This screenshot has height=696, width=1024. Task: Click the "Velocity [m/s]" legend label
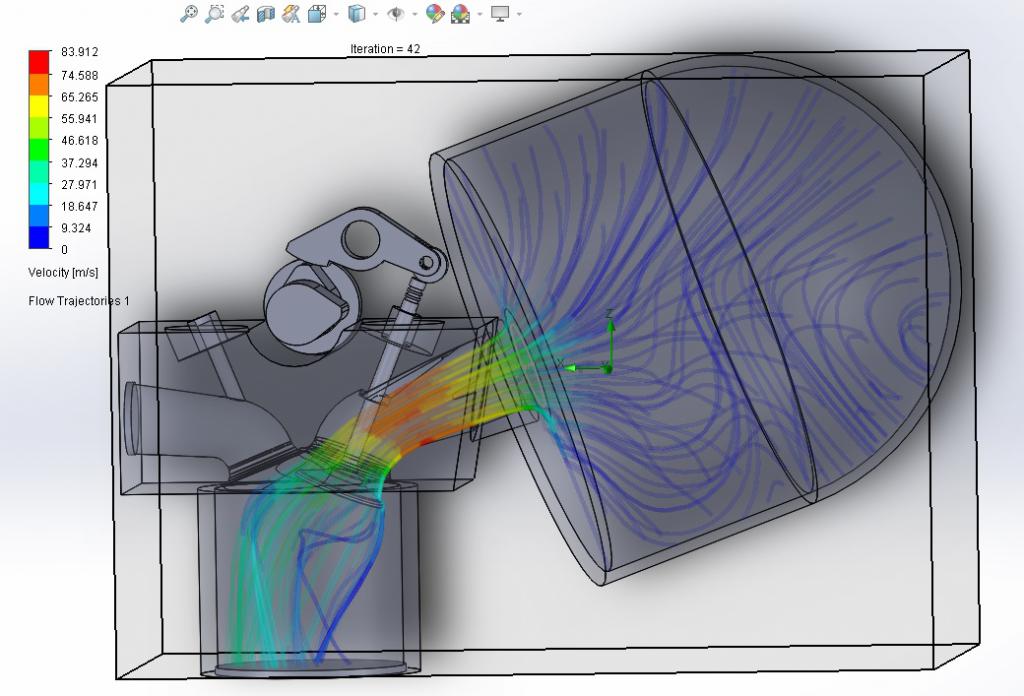63,272
